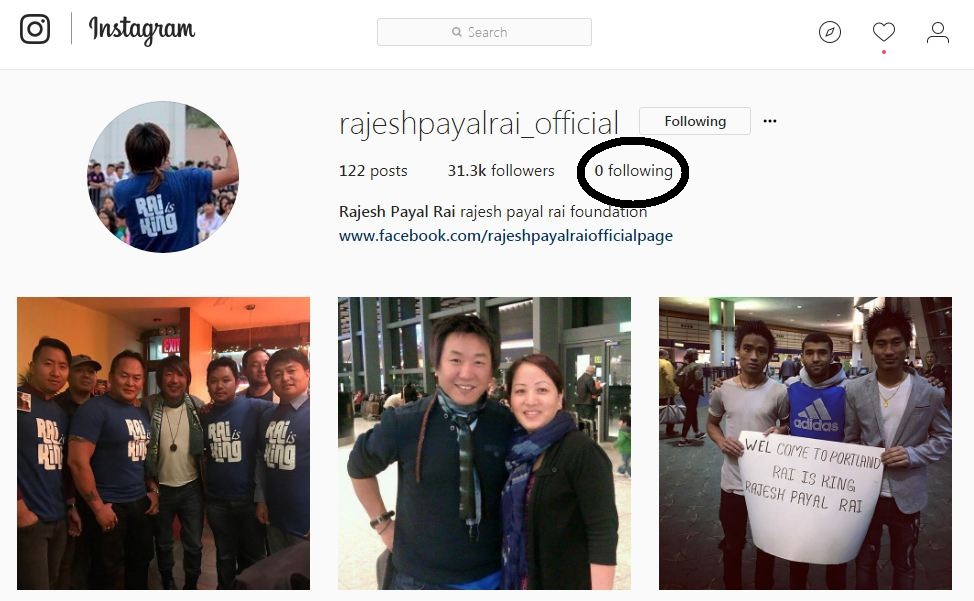Click the Instagram wordmark logo
The image size is (974, 601).
141,30
